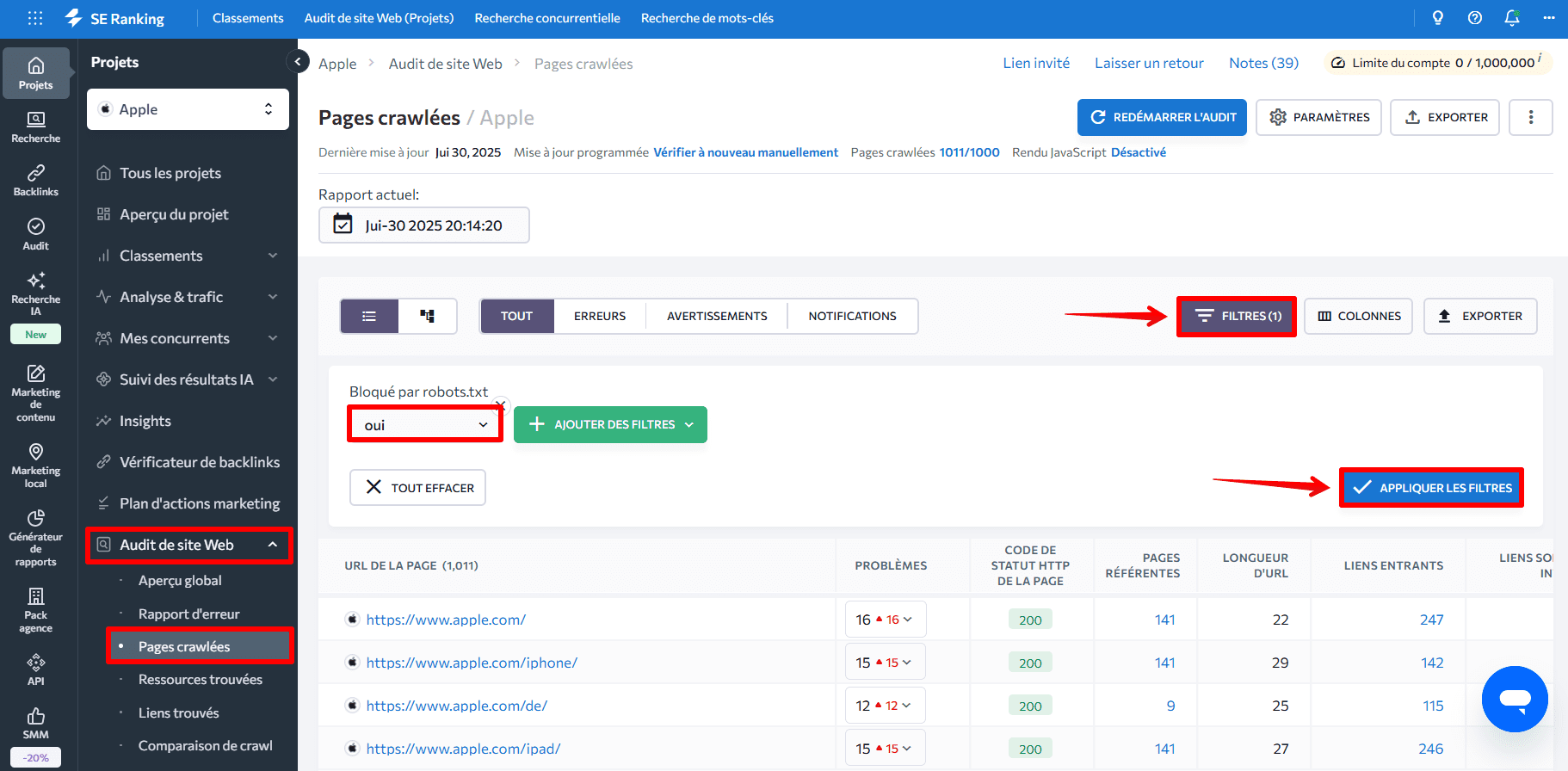Click the Désactivé JavaScript rendering link
Screen dimensions: 1568x771
pyautogui.click(x=1139, y=152)
